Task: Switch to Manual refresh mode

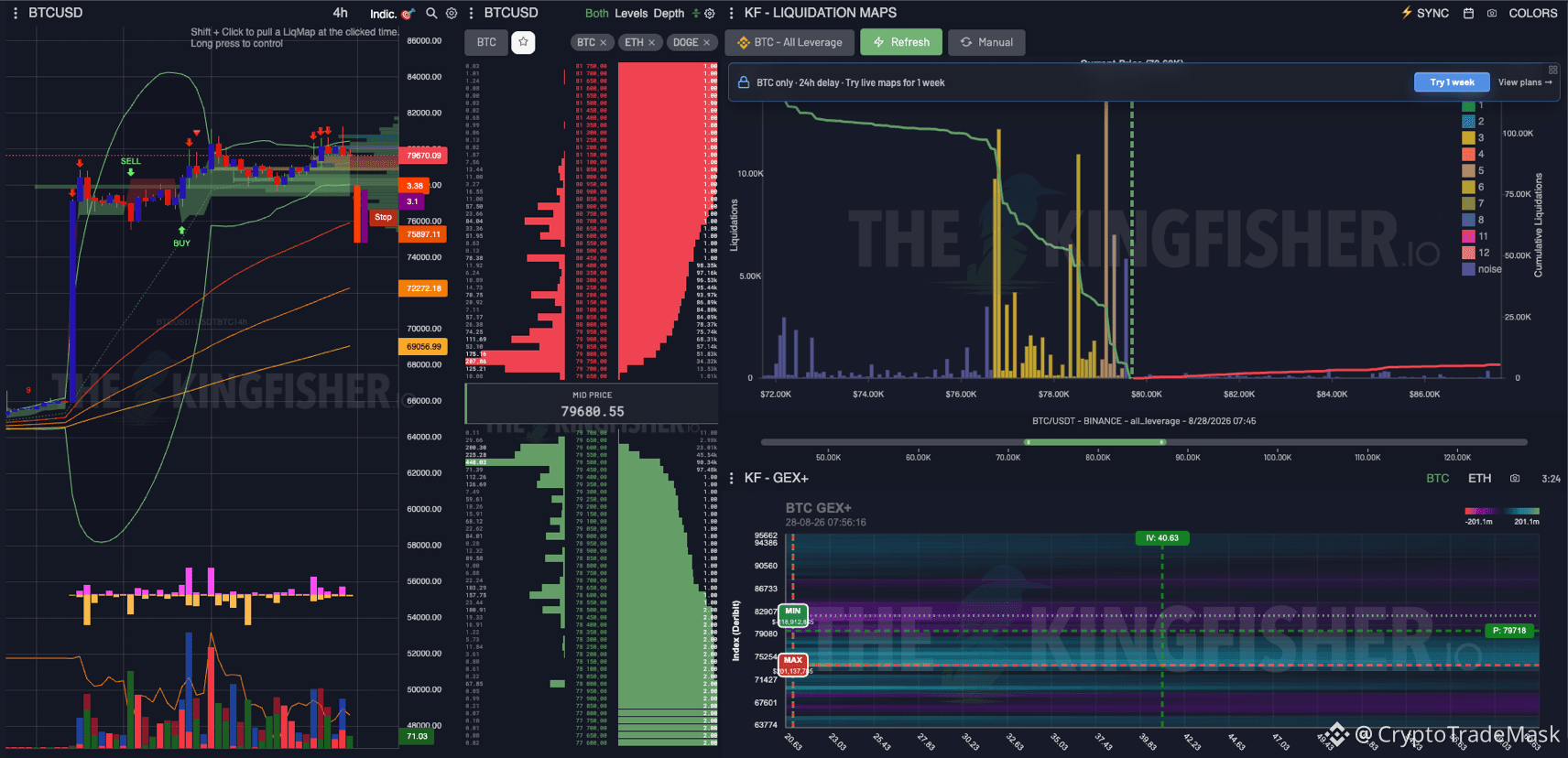Action: coord(986,42)
